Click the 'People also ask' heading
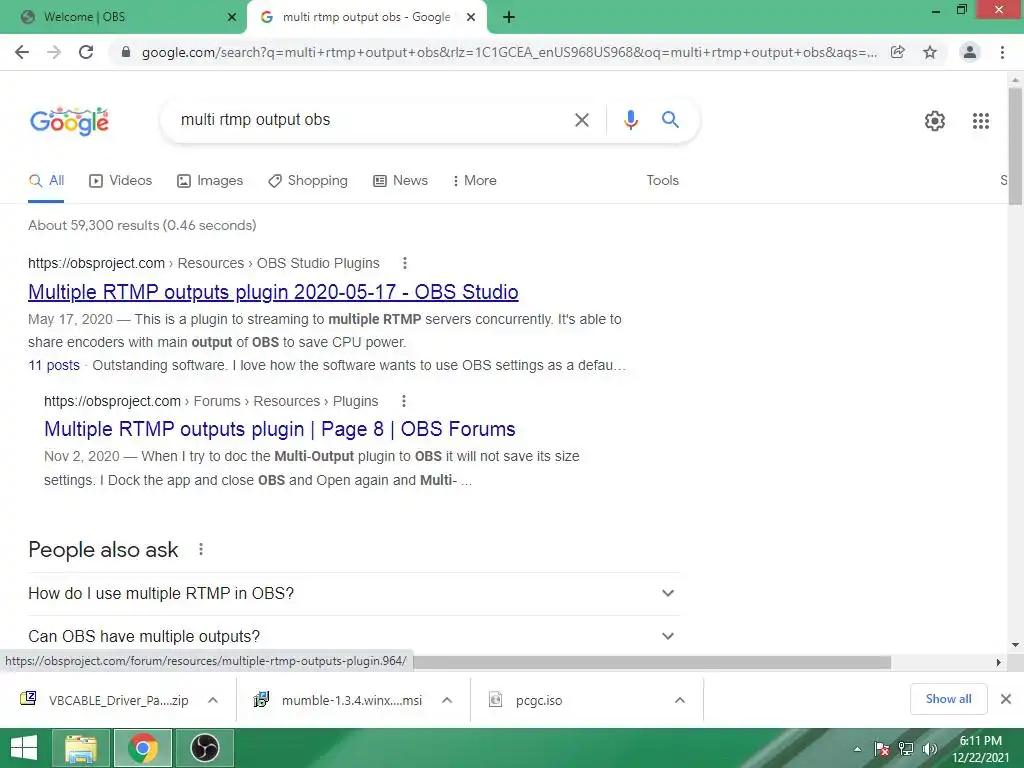This screenshot has width=1024, height=768. click(103, 550)
